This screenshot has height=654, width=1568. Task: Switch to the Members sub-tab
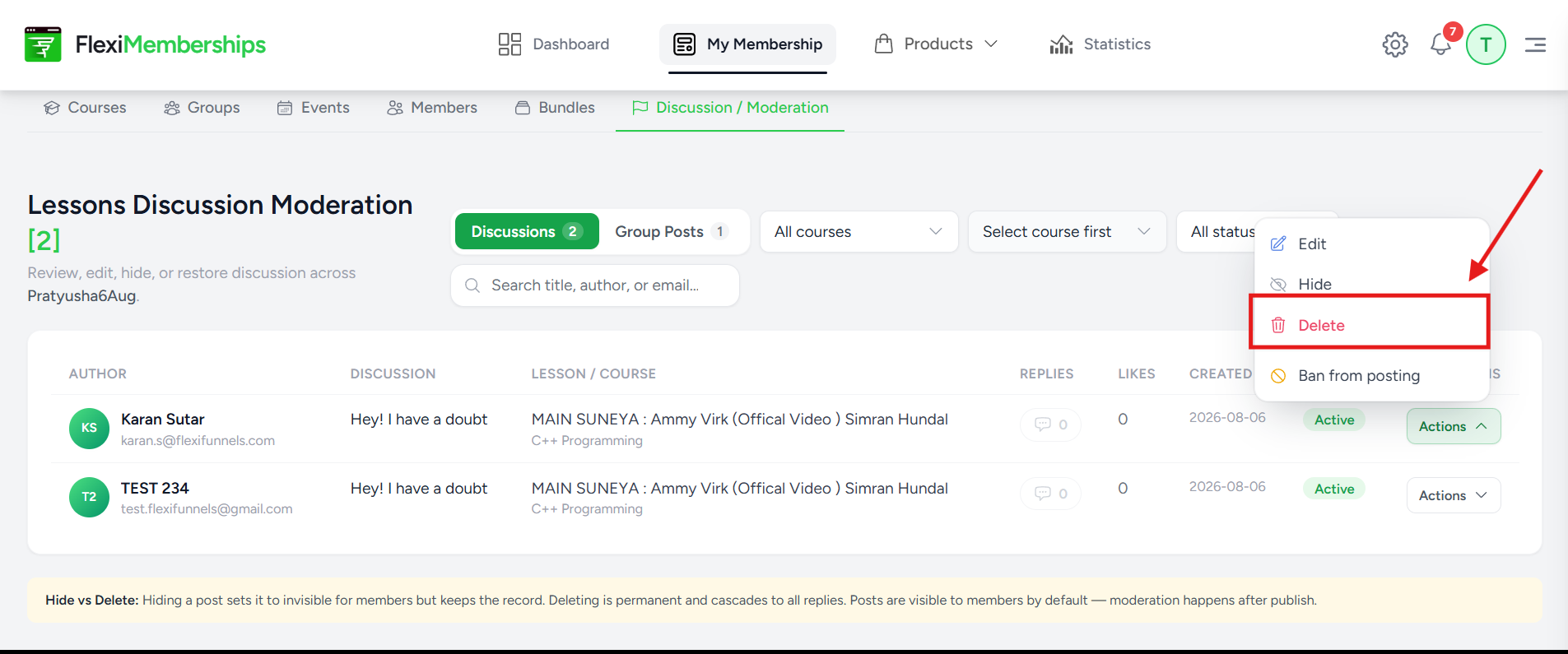click(432, 108)
